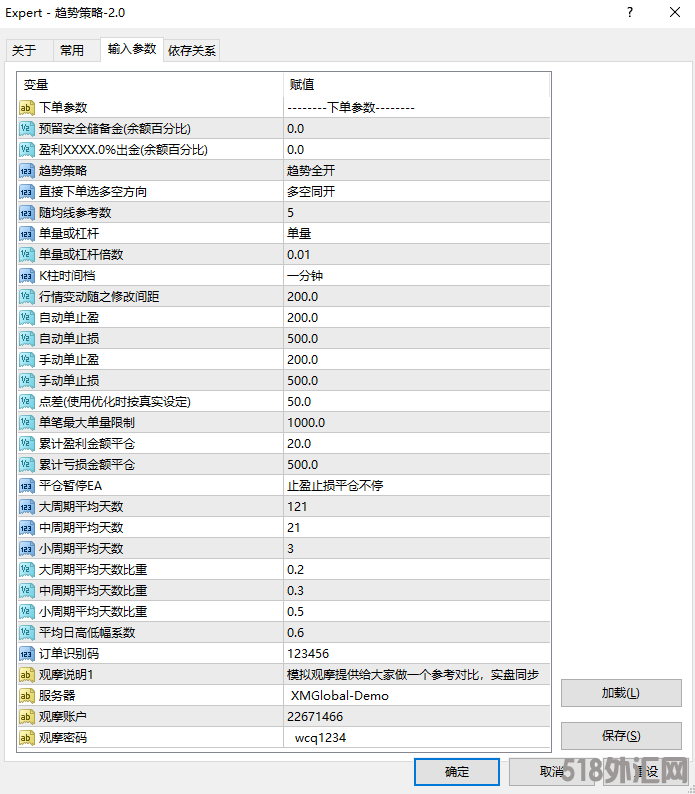Click the 加载(L) button
The width and height of the screenshot is (695, 794).
click(620, 693)
